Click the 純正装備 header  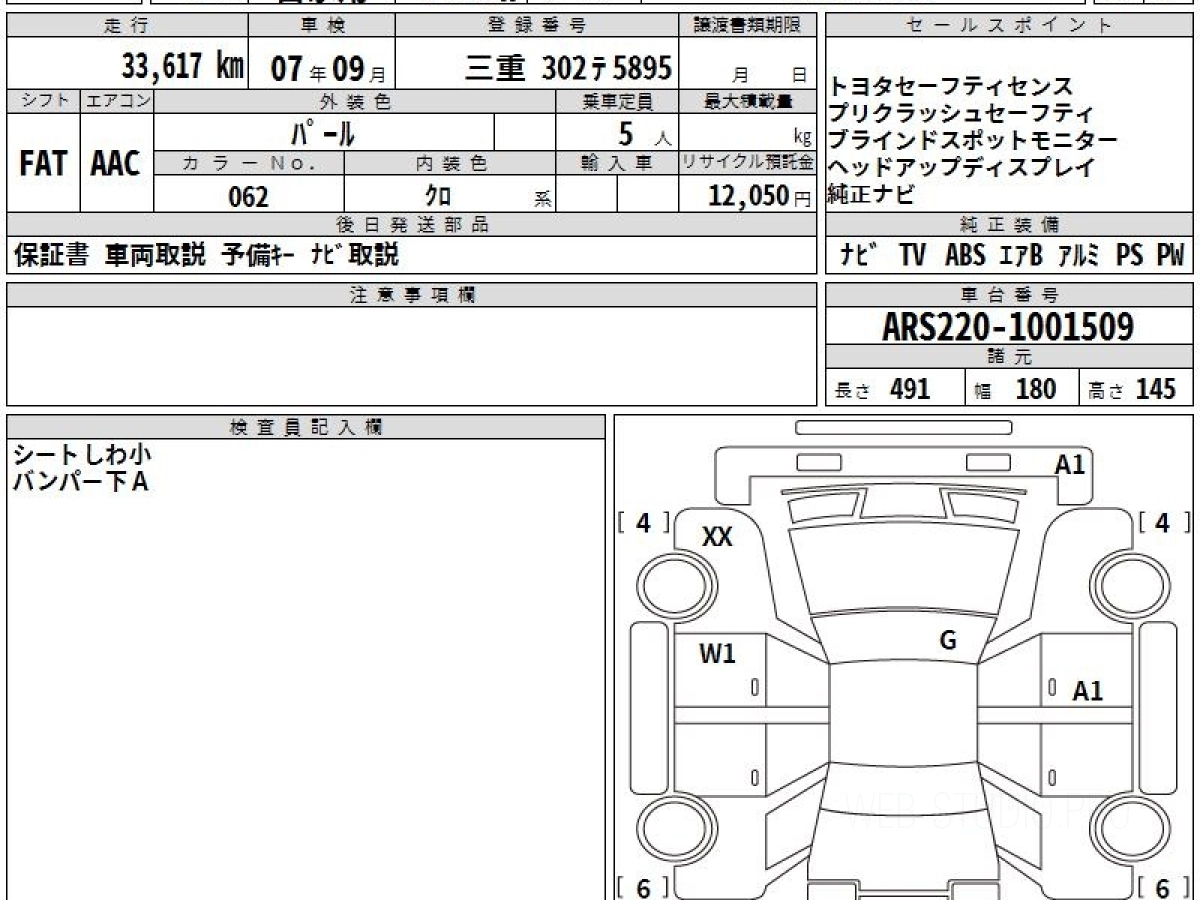1009,225
